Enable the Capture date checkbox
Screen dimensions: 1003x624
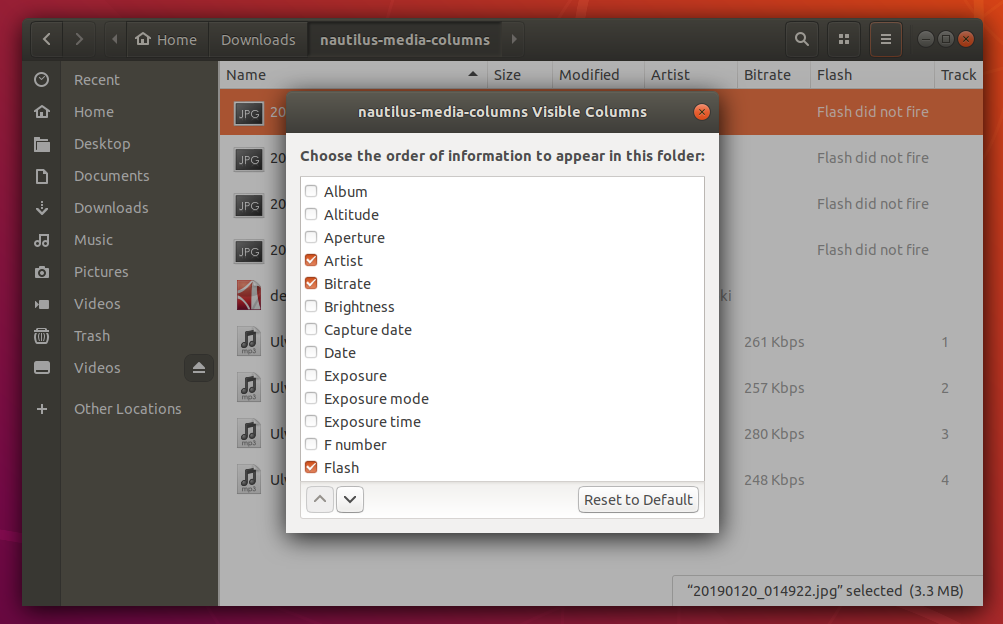click(x=310, y=329)
